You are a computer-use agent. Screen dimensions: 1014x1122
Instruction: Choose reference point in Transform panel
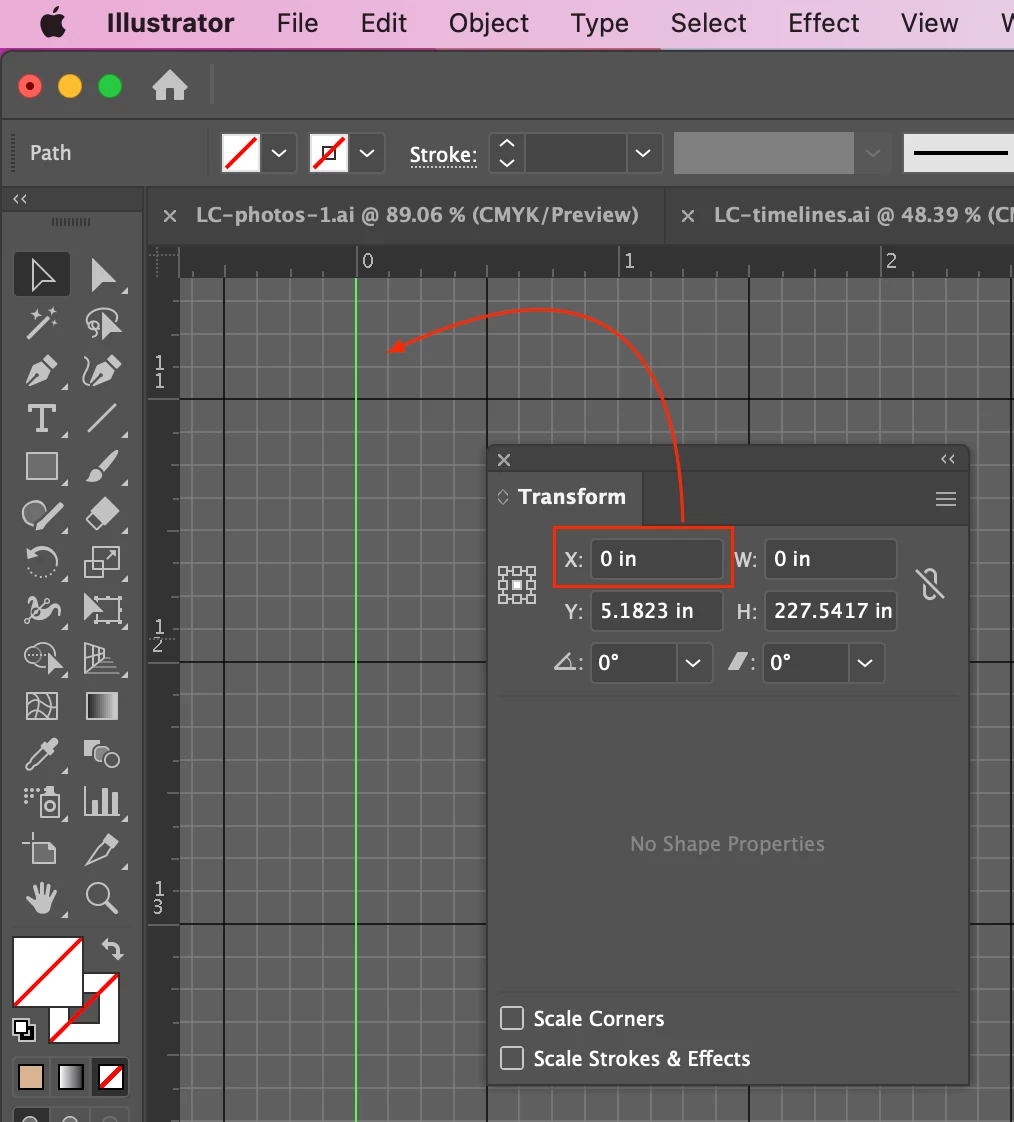(x=517, y=585)
